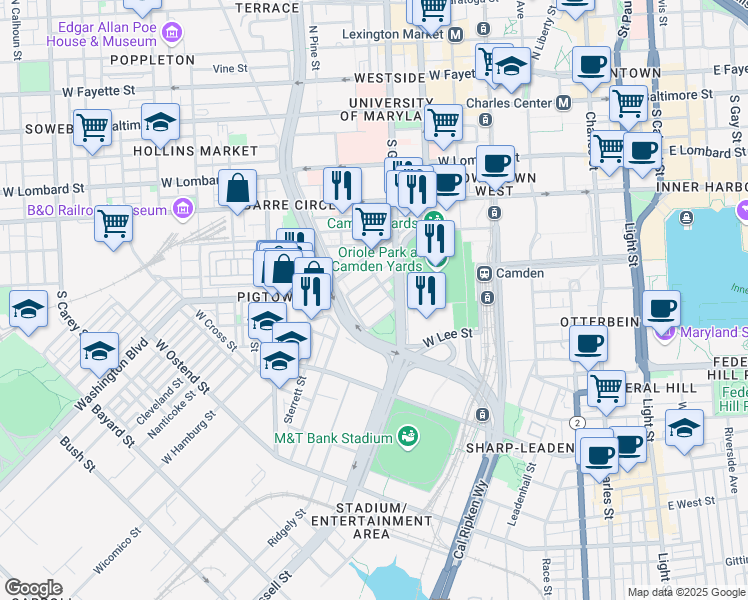Click the shopping bag marker near Barre Circle
This screenshot has width=748, height=600.
pos(237,188)
